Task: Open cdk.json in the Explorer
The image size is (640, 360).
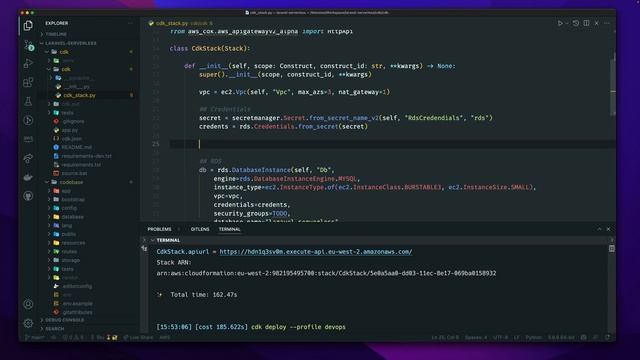Action: click(x=71, y=139)
